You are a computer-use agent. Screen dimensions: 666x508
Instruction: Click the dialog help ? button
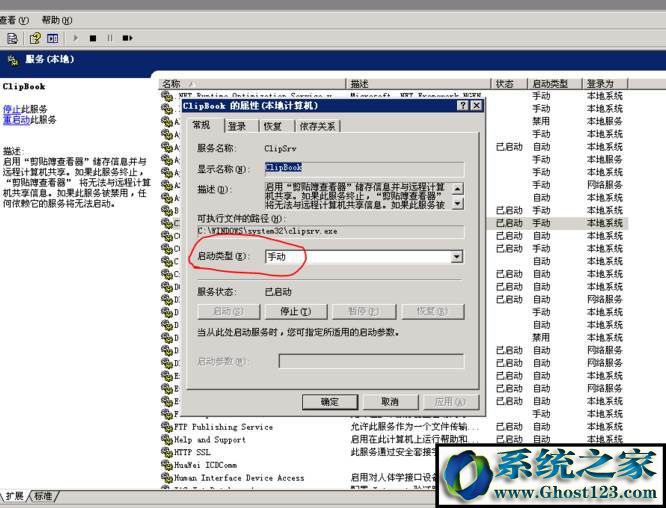pyautogui.click(x=463, y=105)
